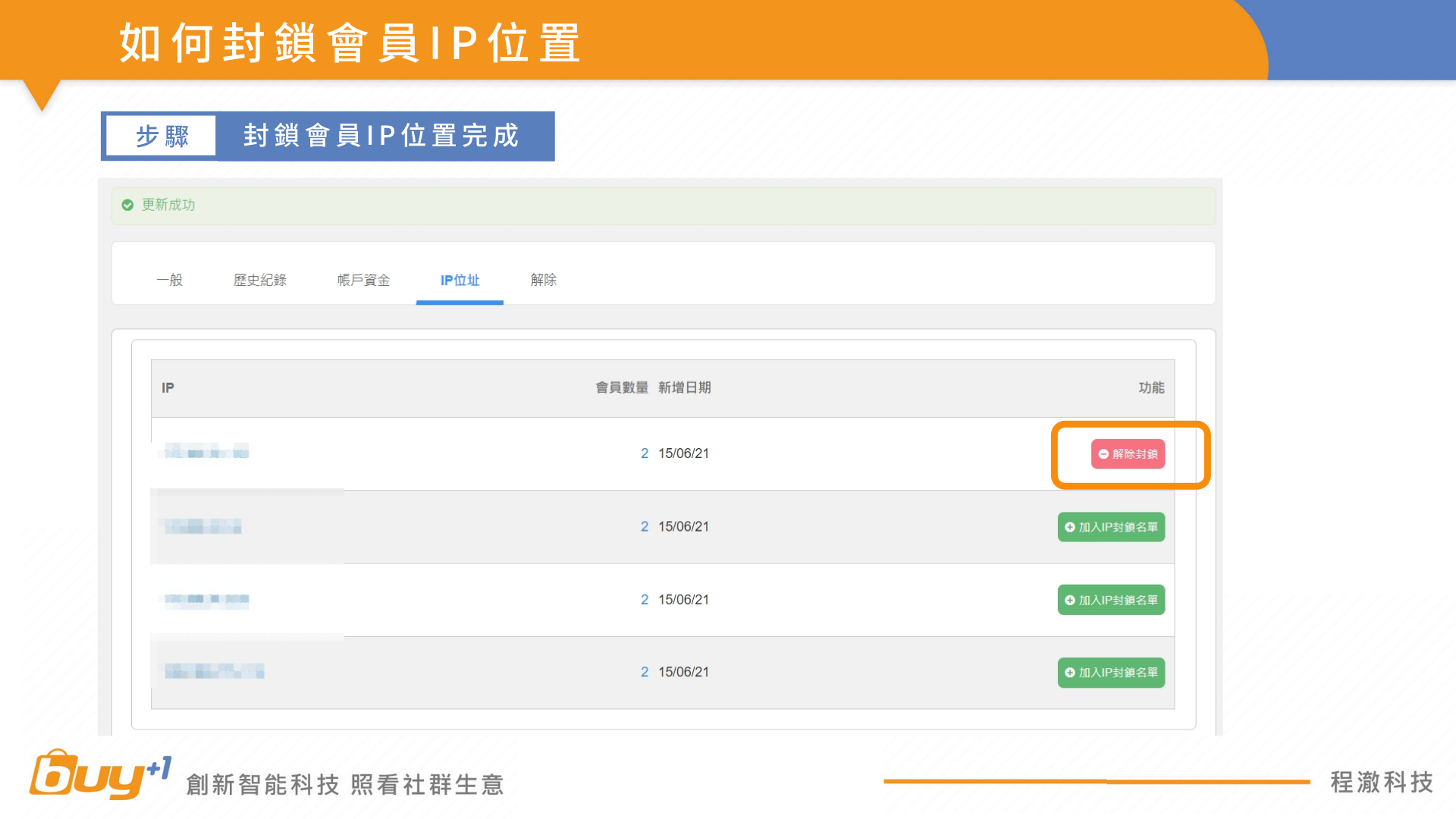Click member count 2 in third row
The width and height of the screenshot is (1456, 819).
click(645, 600)
